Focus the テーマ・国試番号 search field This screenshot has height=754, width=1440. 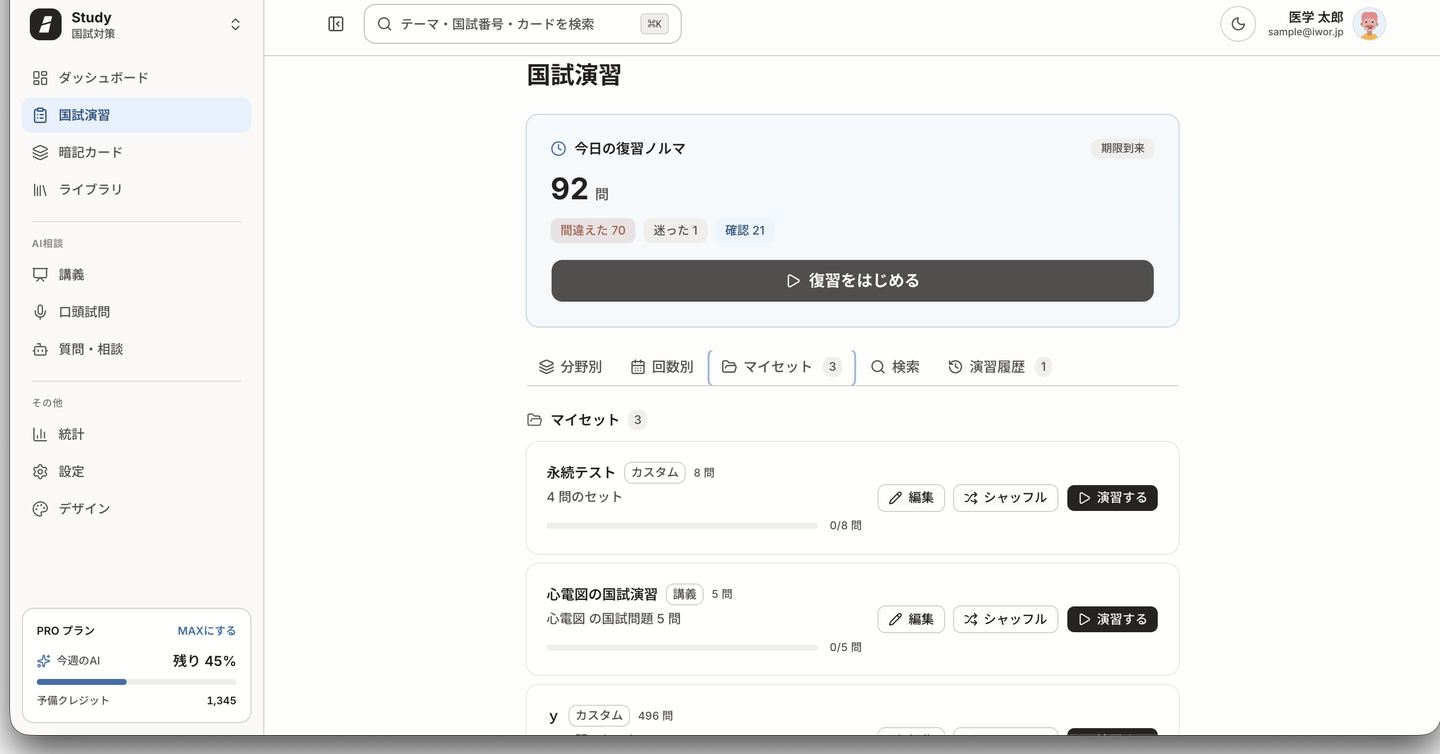[x=522, y=24]
